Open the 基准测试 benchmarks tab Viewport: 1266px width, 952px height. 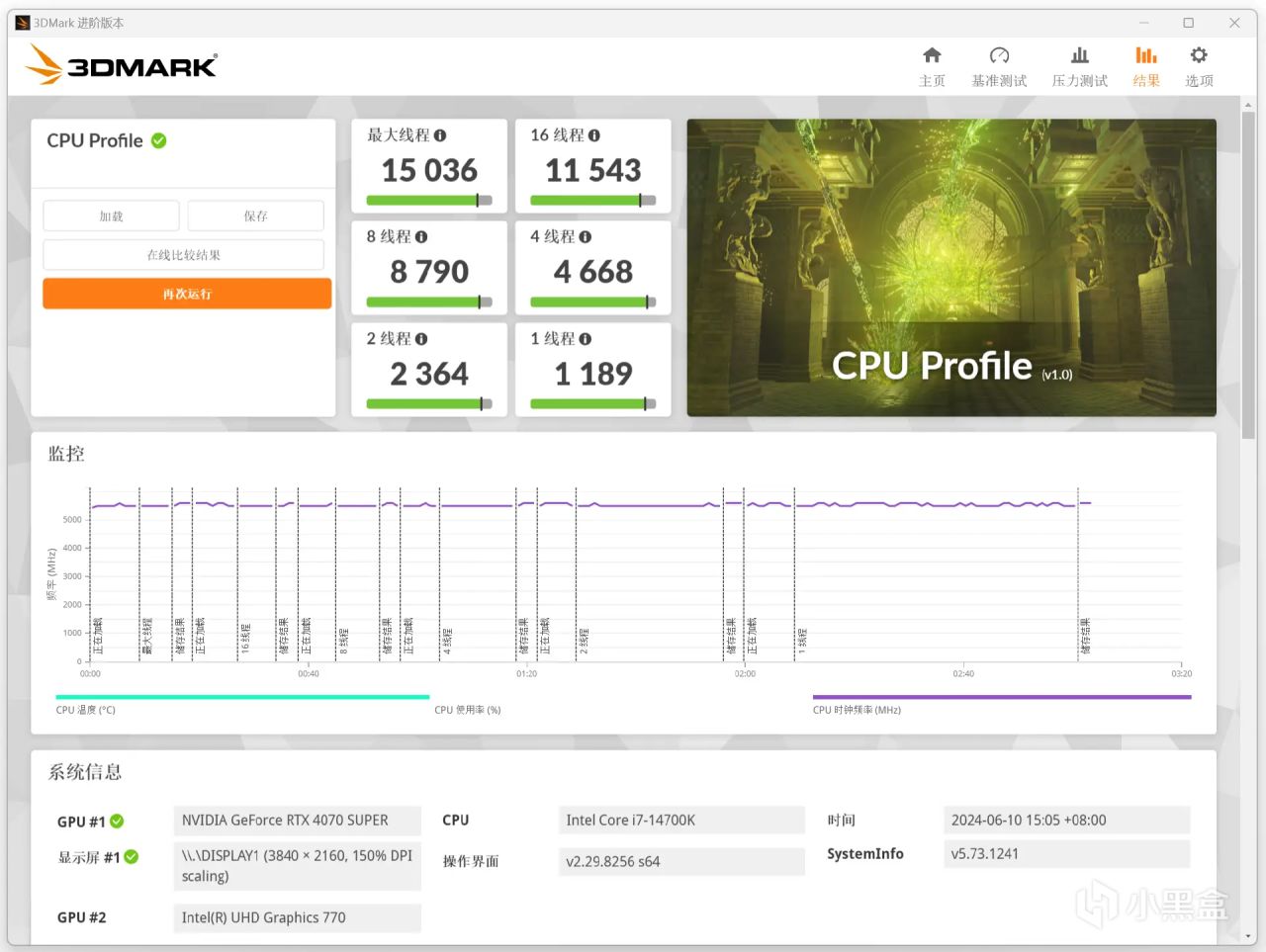point(999,66)
